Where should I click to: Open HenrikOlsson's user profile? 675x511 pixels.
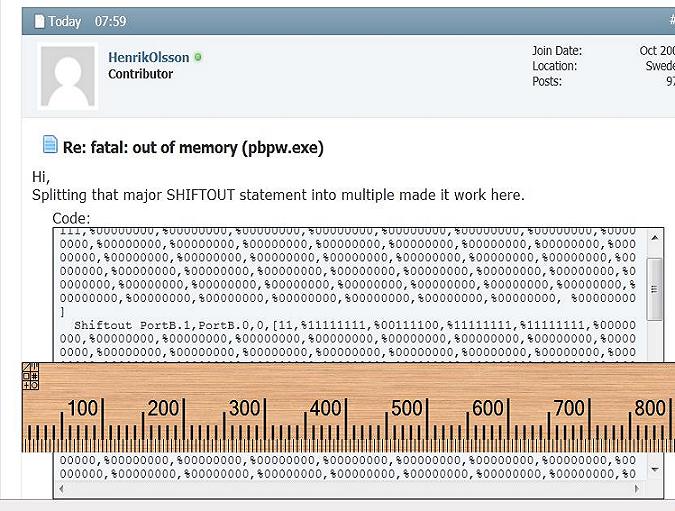tap(148, 58)
